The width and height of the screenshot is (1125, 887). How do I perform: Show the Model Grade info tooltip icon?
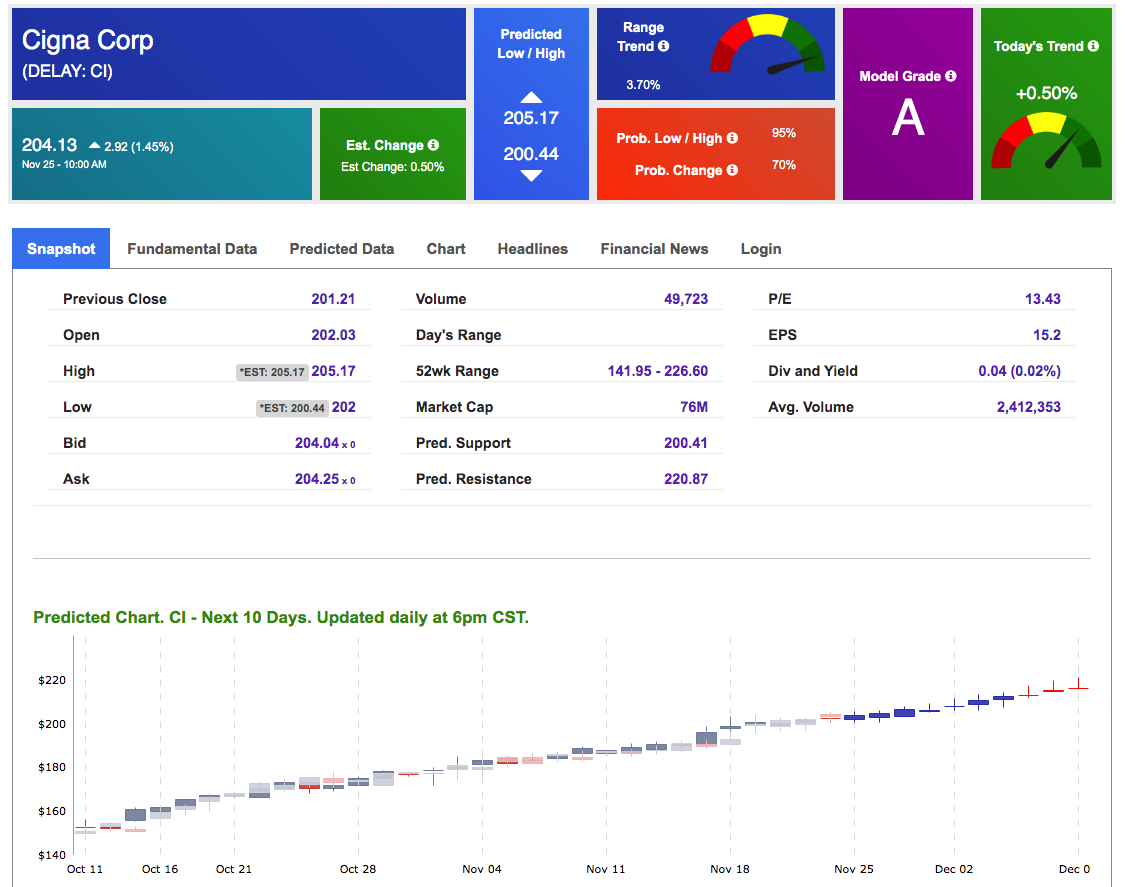click(x=951, y=76)
